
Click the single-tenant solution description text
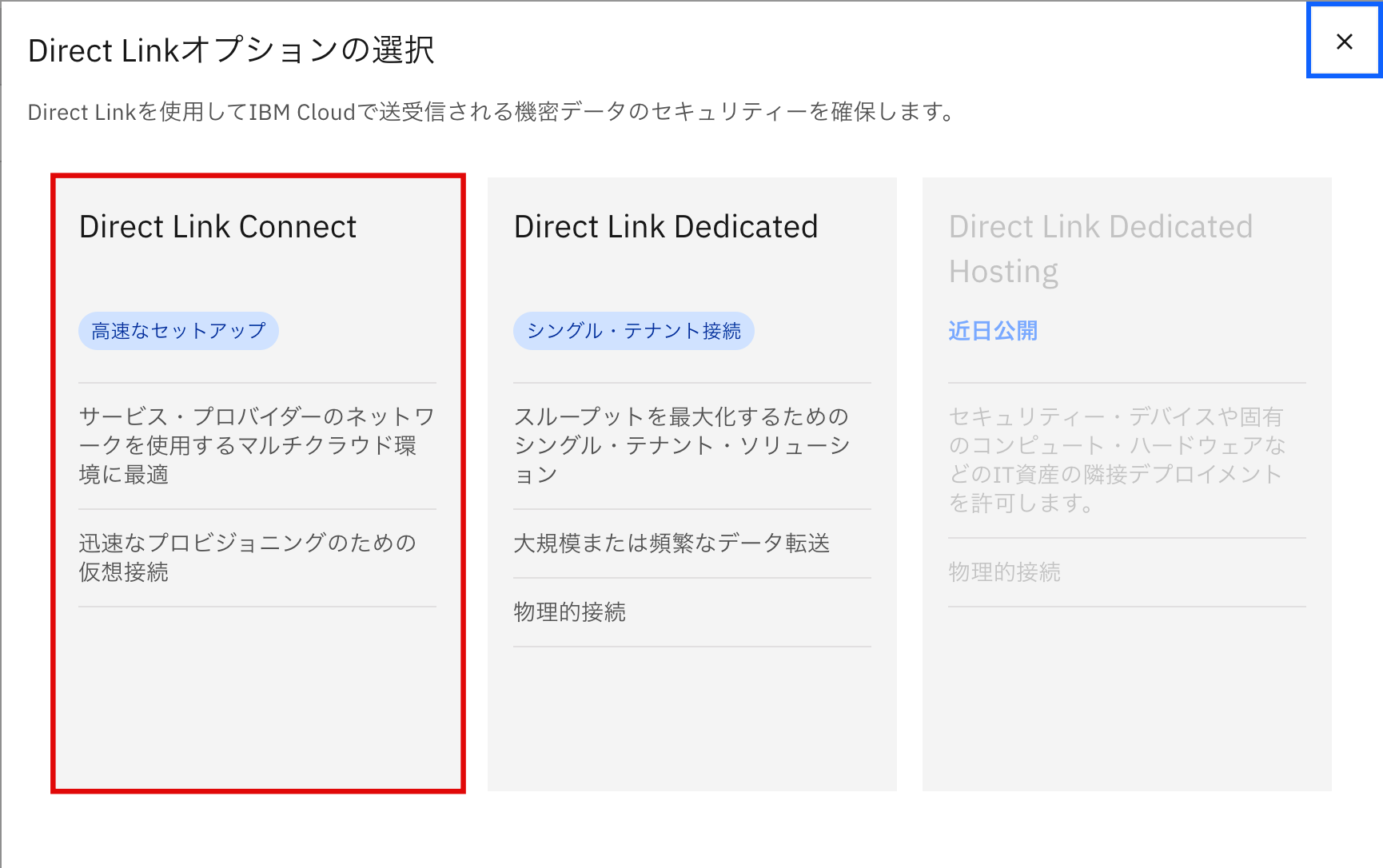pos(681,445)
